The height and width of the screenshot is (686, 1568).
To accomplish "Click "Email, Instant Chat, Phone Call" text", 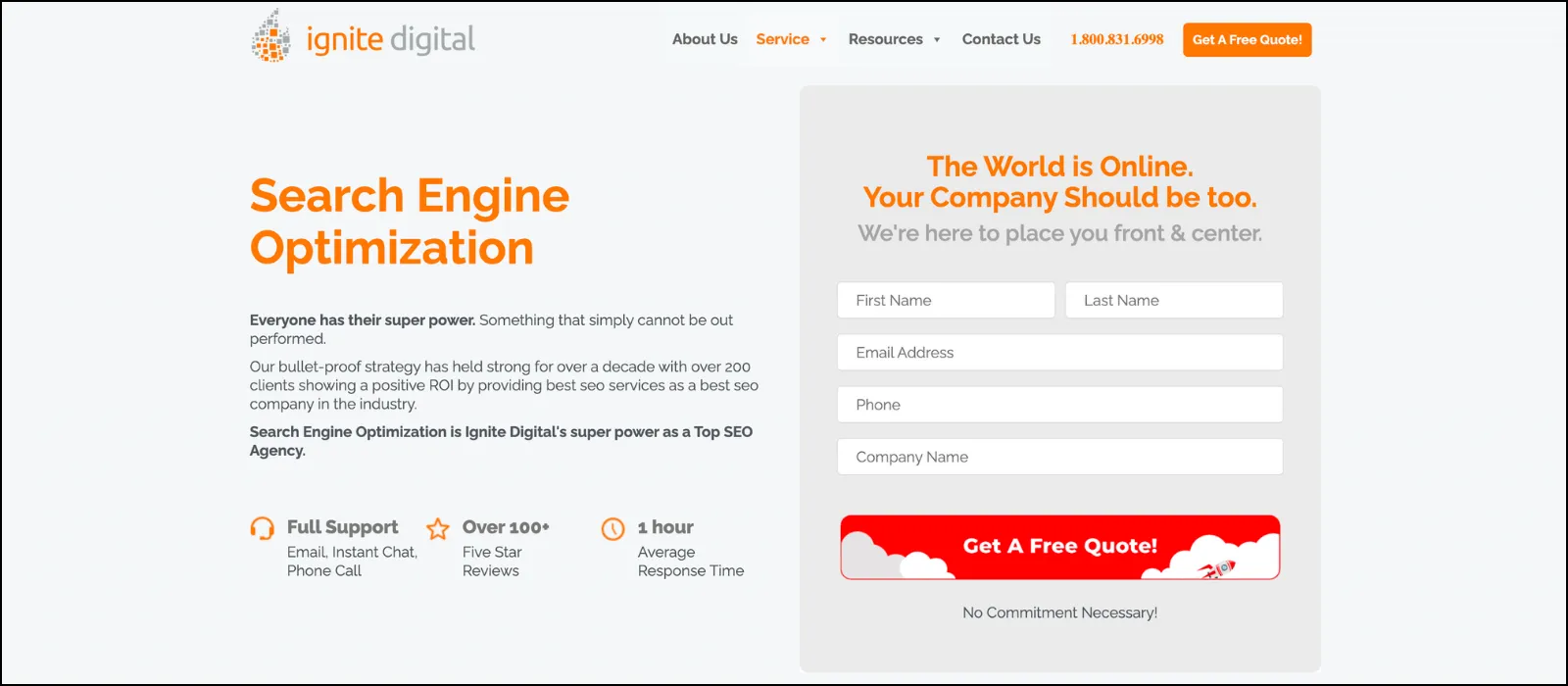I will point(352,562).
